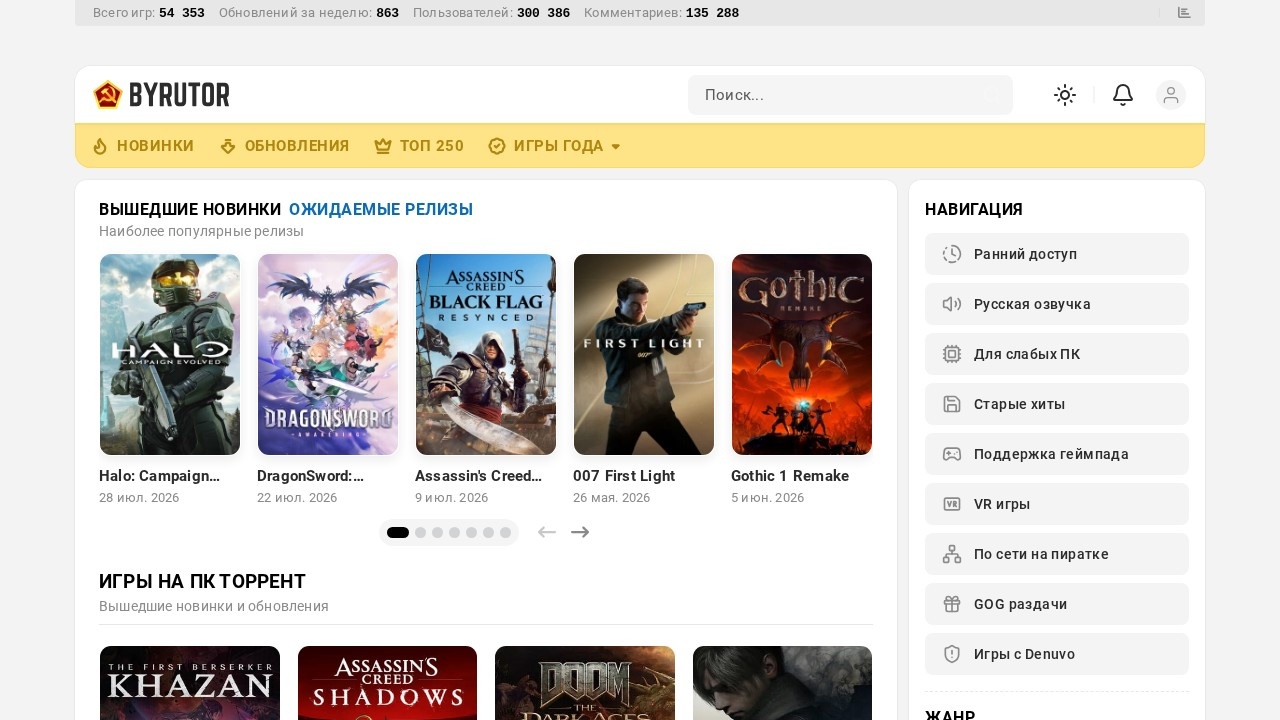Click the total games count "54 353"
Screen dimensions: 1280x720
point(182,13)
